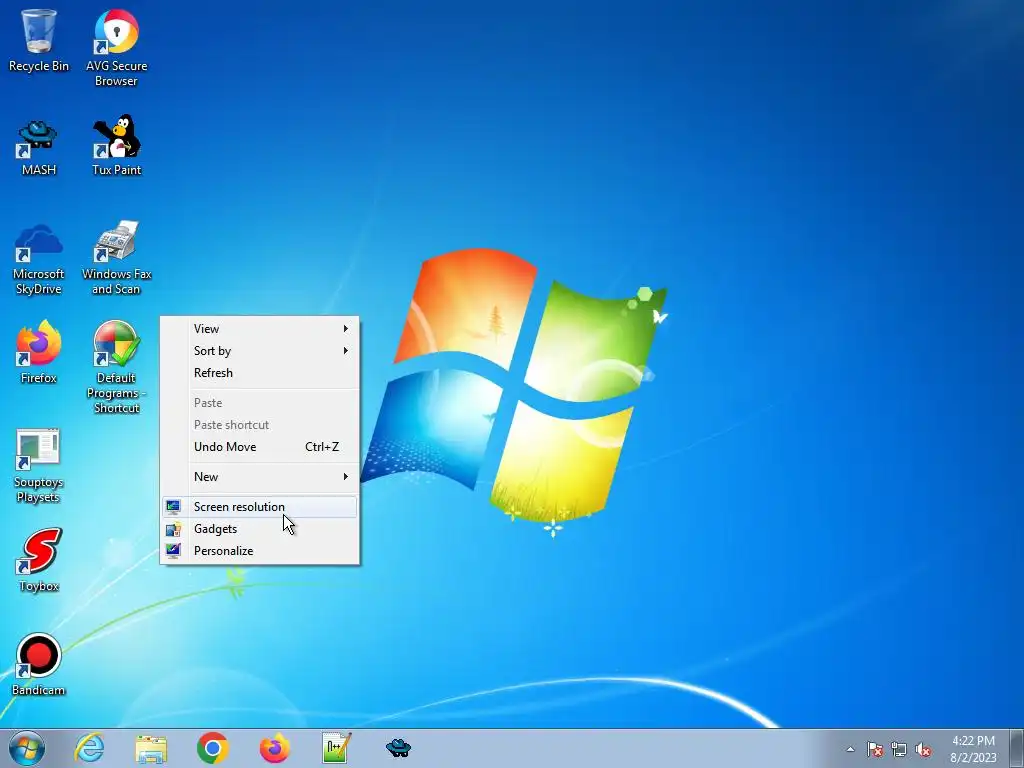Launch Firefox from the taskbar

274,748
